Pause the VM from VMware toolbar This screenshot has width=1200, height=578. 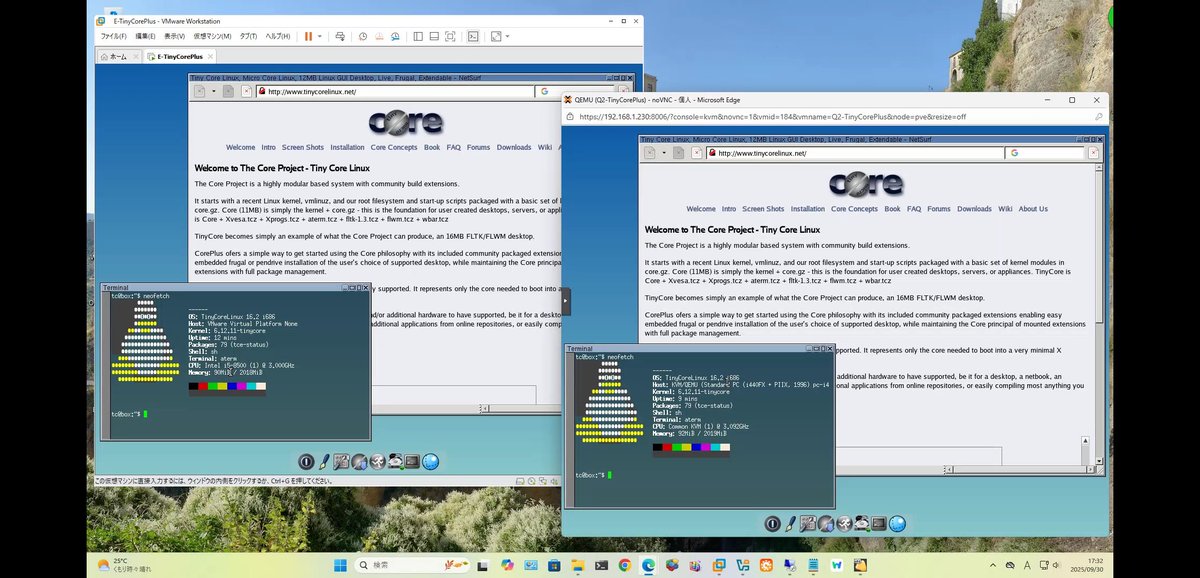(308, 36)
